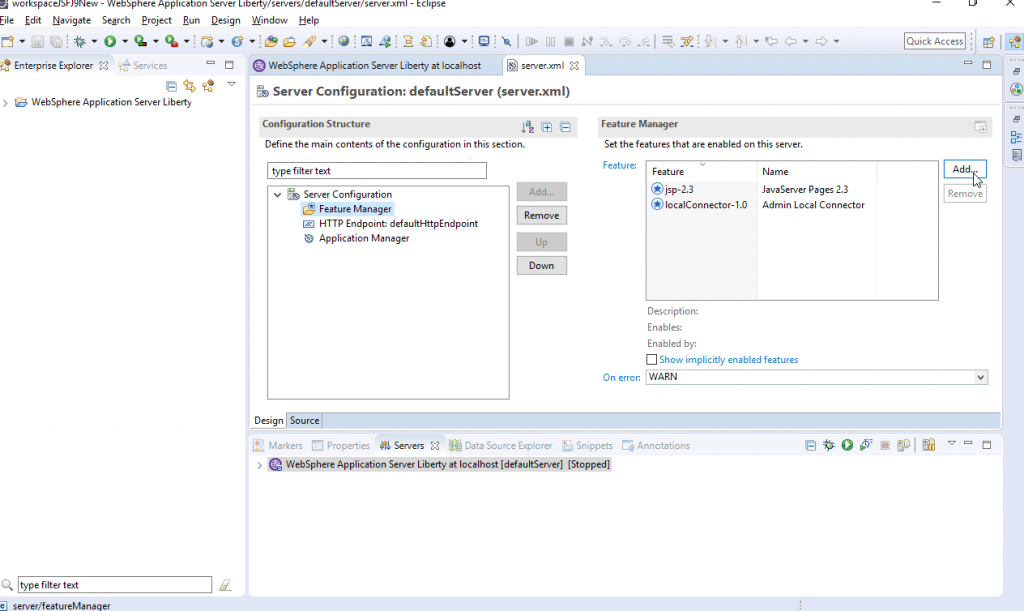The height and width of the screenshot is (611, 1024).
Task: Click debug server icon in Servers view toolbar
Action: click(829, 445)
